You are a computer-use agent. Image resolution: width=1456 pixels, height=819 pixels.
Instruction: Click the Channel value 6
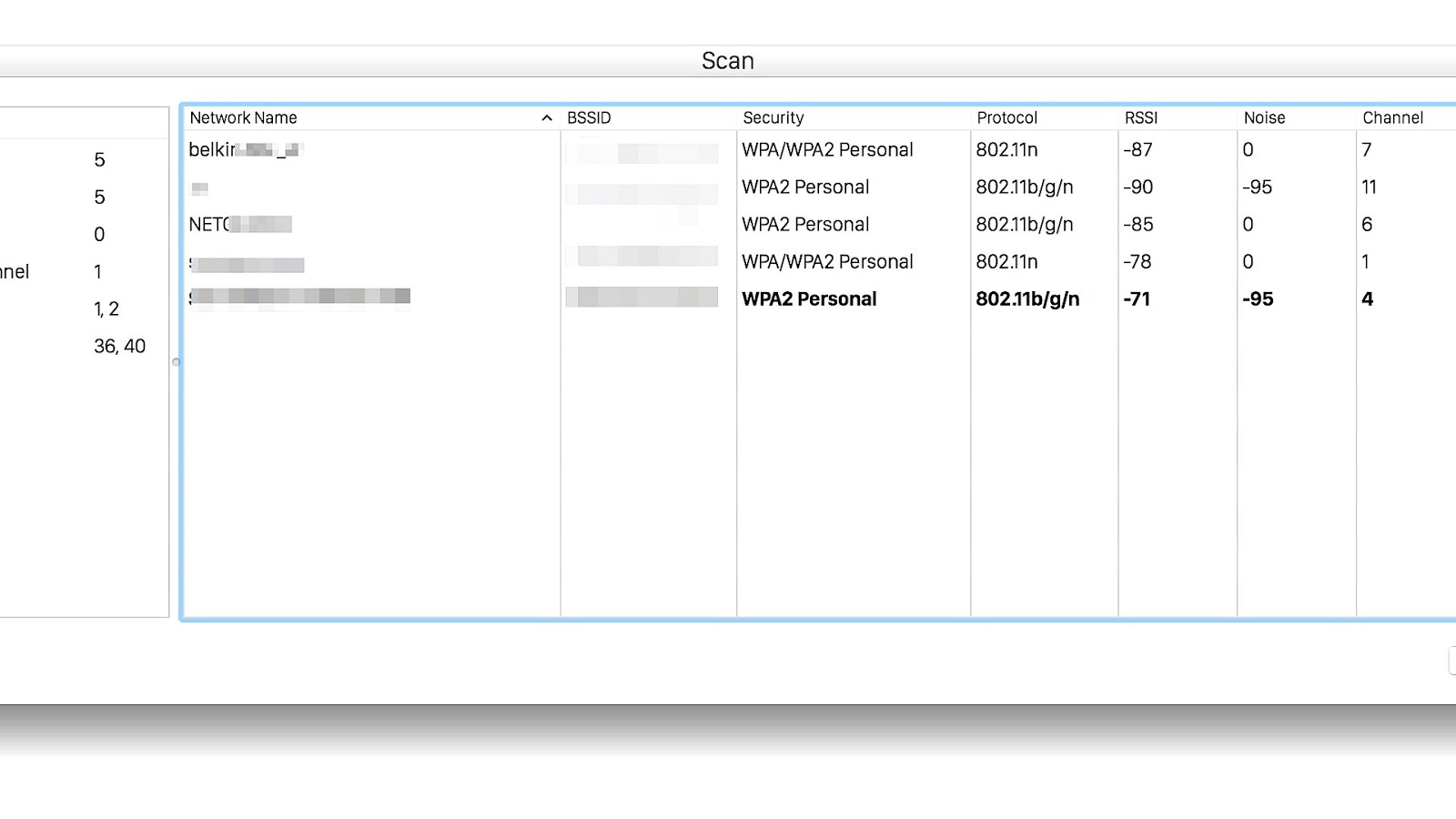tap(1367, 225)
